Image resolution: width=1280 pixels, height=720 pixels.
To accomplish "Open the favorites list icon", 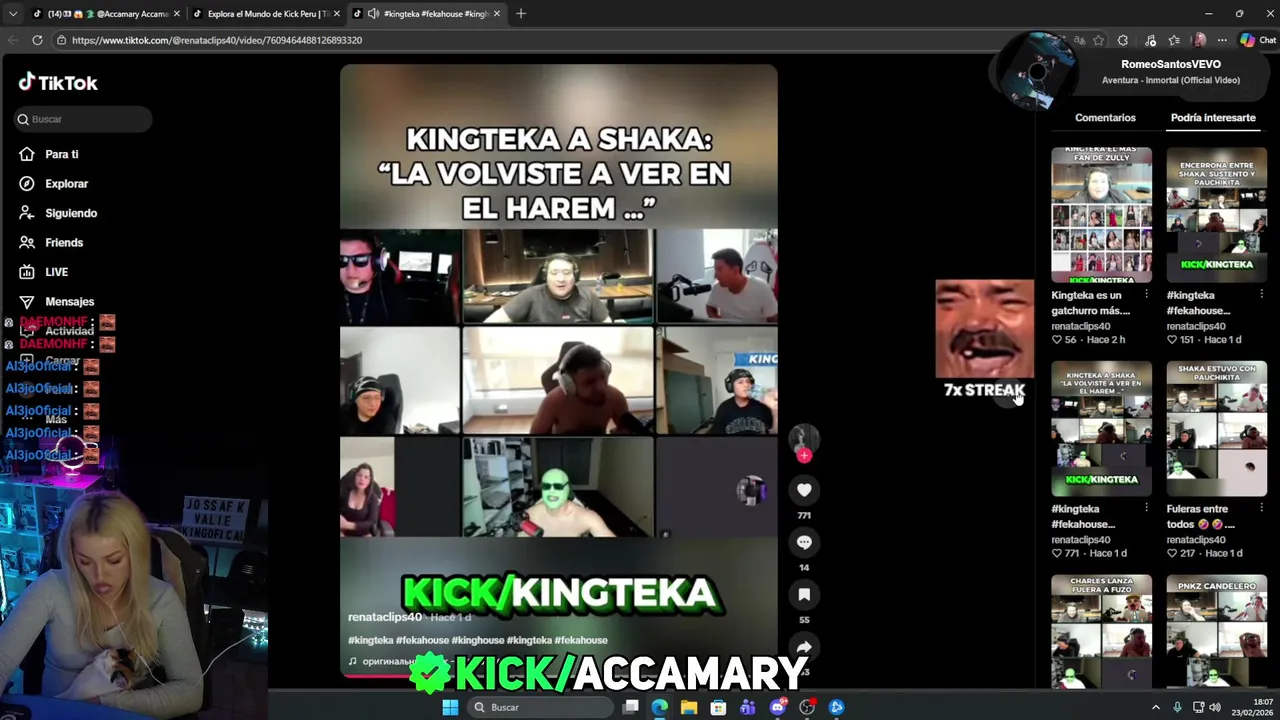I will [1174, 40].
